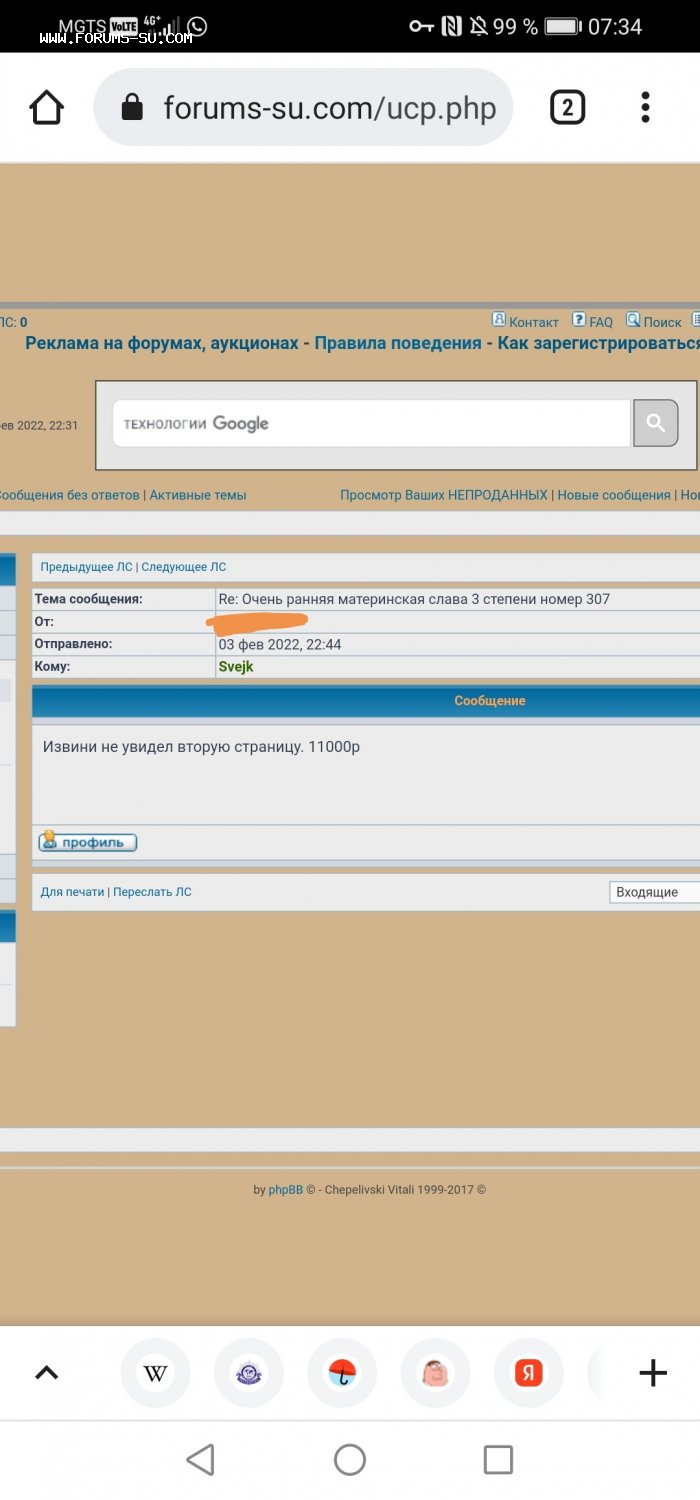
Task: Tap the browser home icon
Action: tap(47, 108)
